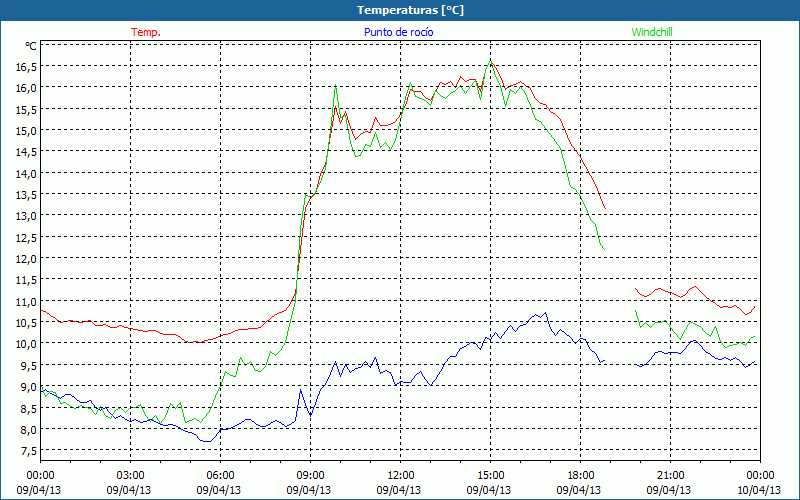Click the 15:00 time axis label
Viewport: 800px width, 500px height.
[x=490, y=475]
